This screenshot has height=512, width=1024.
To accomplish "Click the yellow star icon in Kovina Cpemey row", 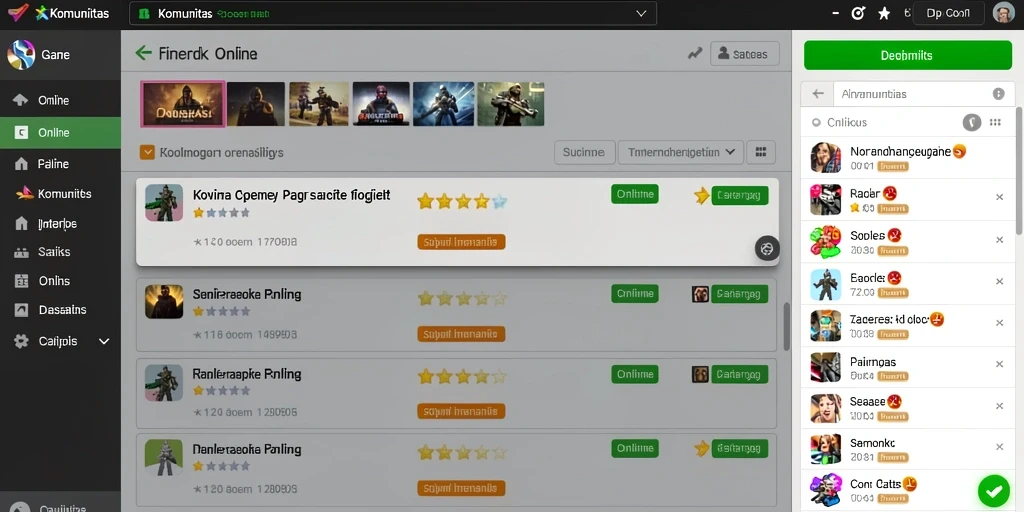I will point(701,195).
